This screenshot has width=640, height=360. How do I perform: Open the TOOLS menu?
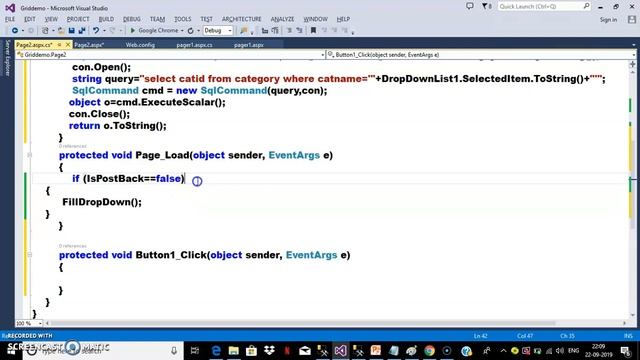[182, 19]
